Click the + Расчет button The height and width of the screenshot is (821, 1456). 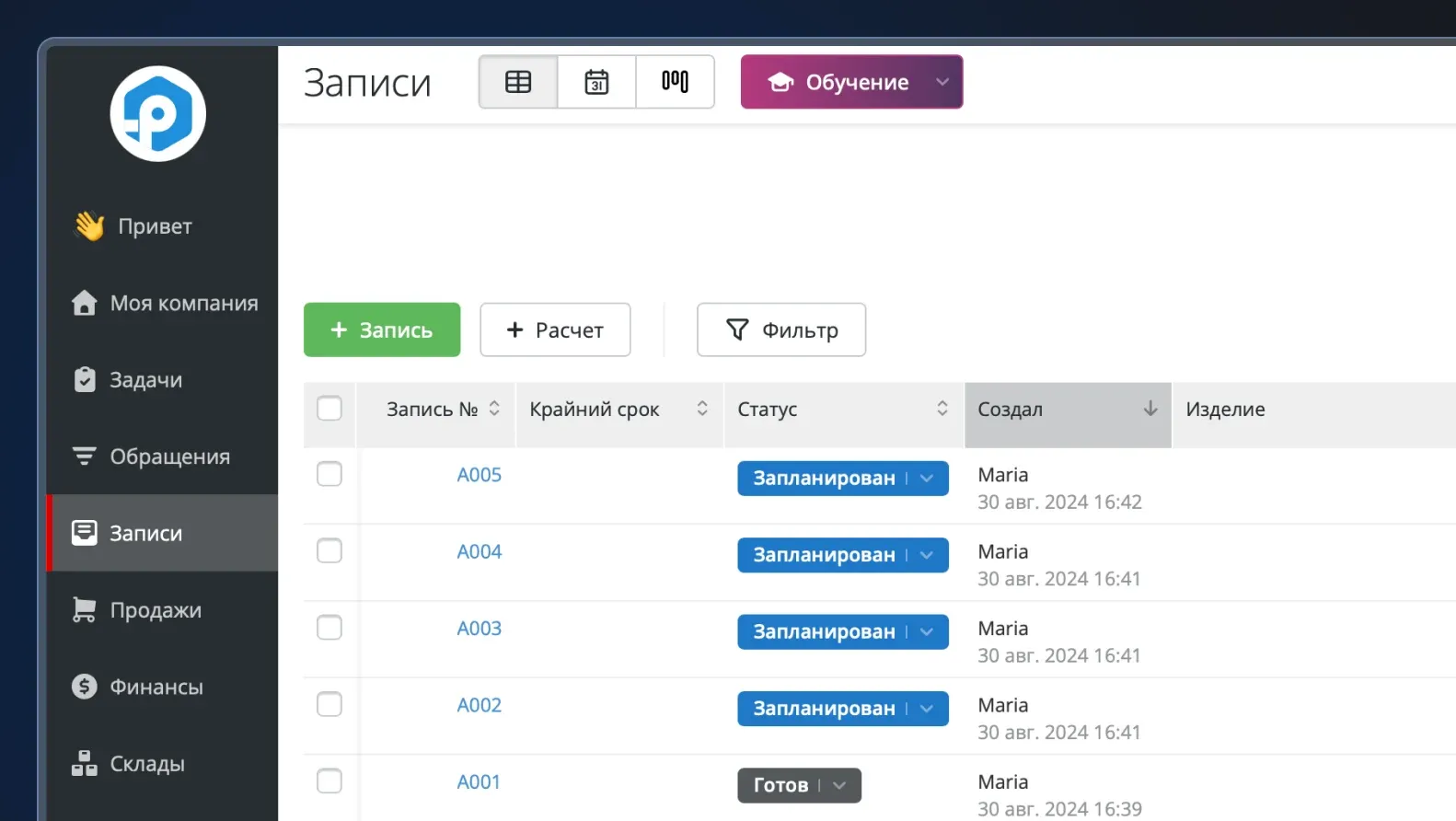coord(555,330)
